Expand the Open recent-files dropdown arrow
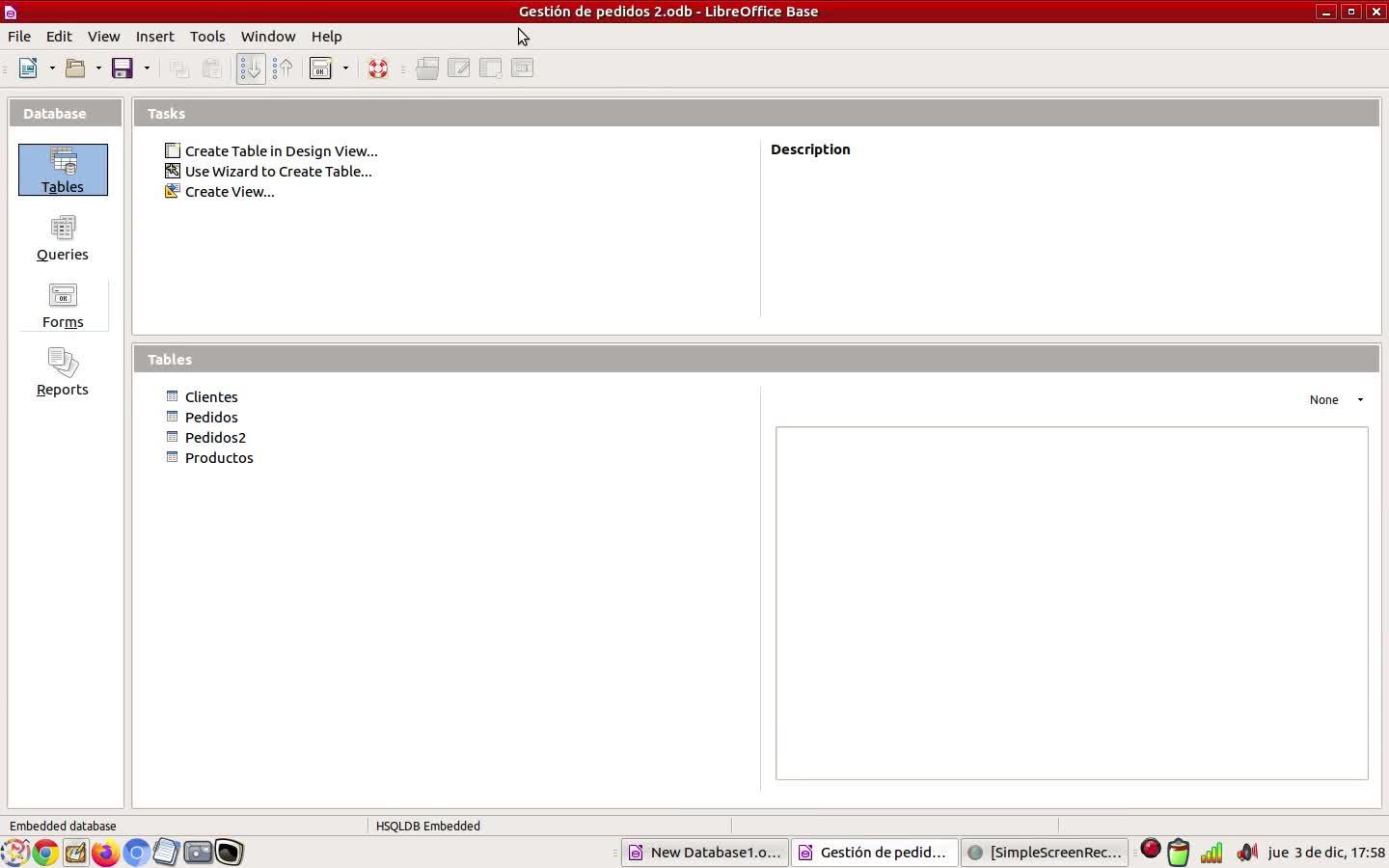 [98, 68]
